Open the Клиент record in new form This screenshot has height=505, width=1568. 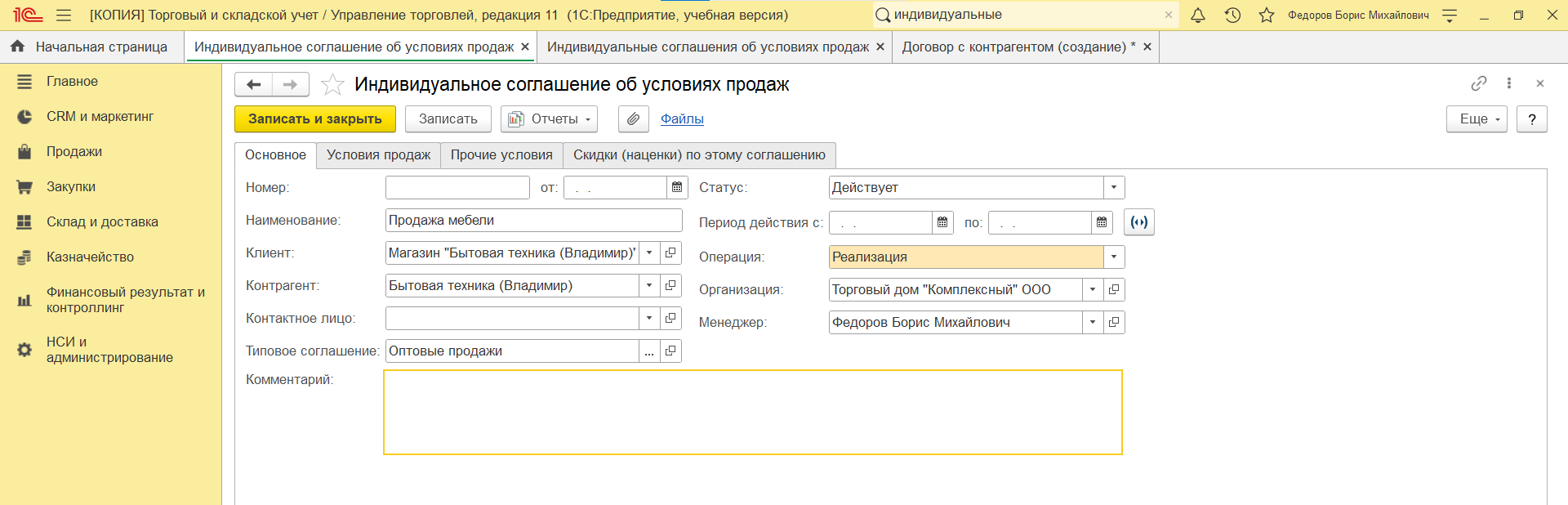tap(670, 252)
